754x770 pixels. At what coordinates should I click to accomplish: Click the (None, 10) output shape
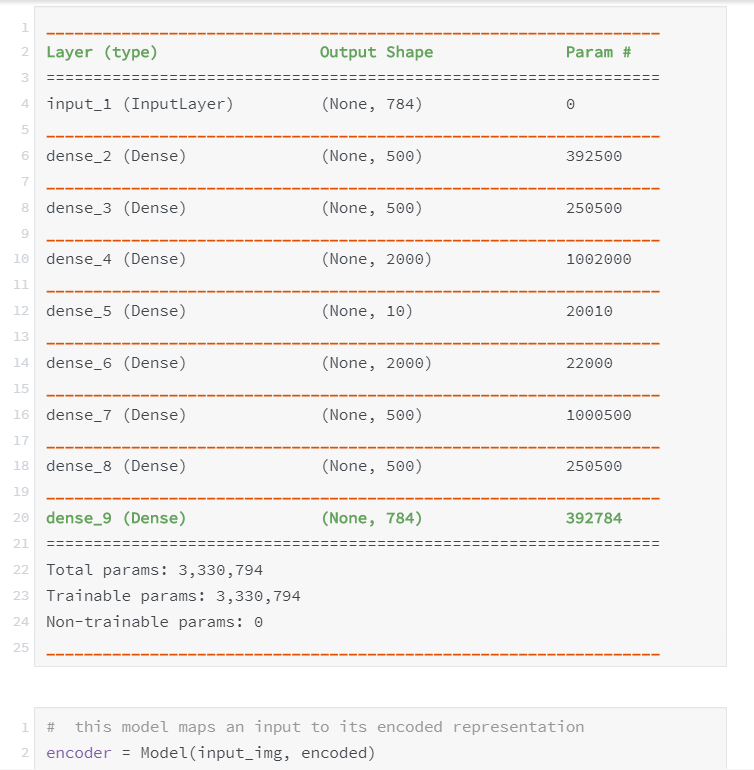[367, 311]
